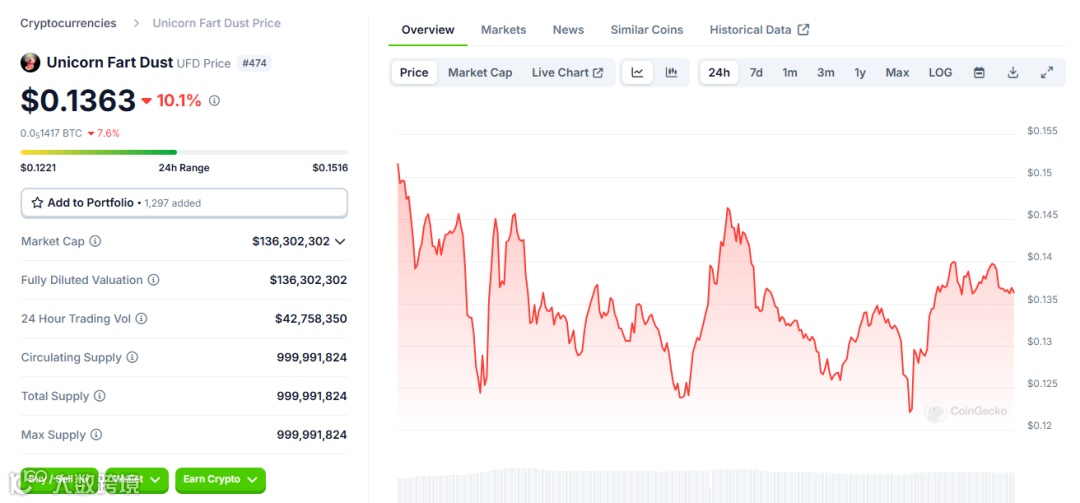This screenshot has width=1080, height=503.
Task: Open the Fully Diluted Valuation info icon
Action: [154, 280]
